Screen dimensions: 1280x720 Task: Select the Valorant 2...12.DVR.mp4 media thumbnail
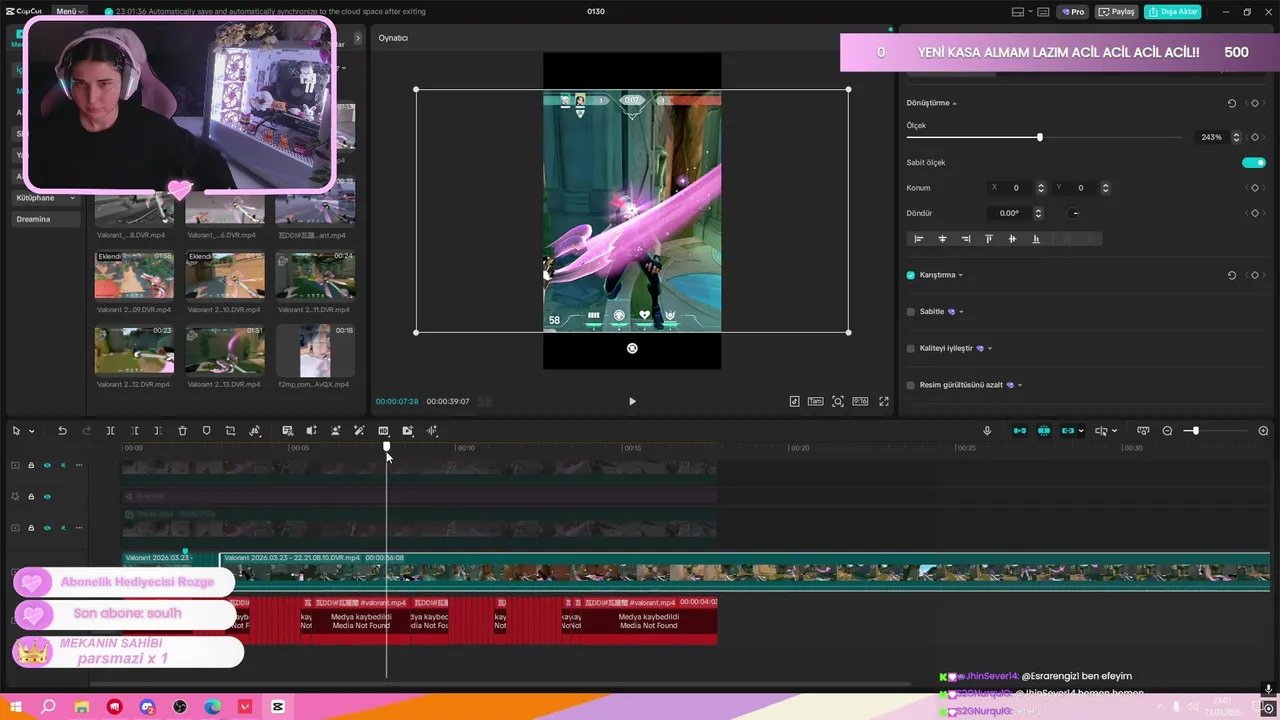(x=134, y=351)
